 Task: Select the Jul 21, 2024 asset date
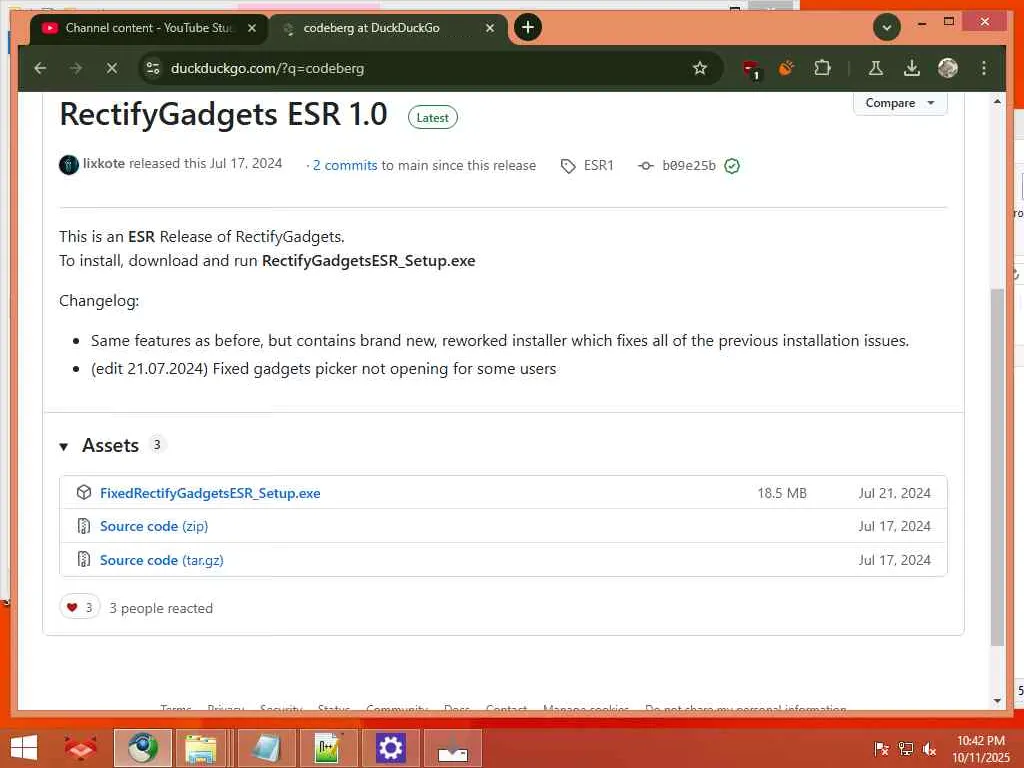895,493
